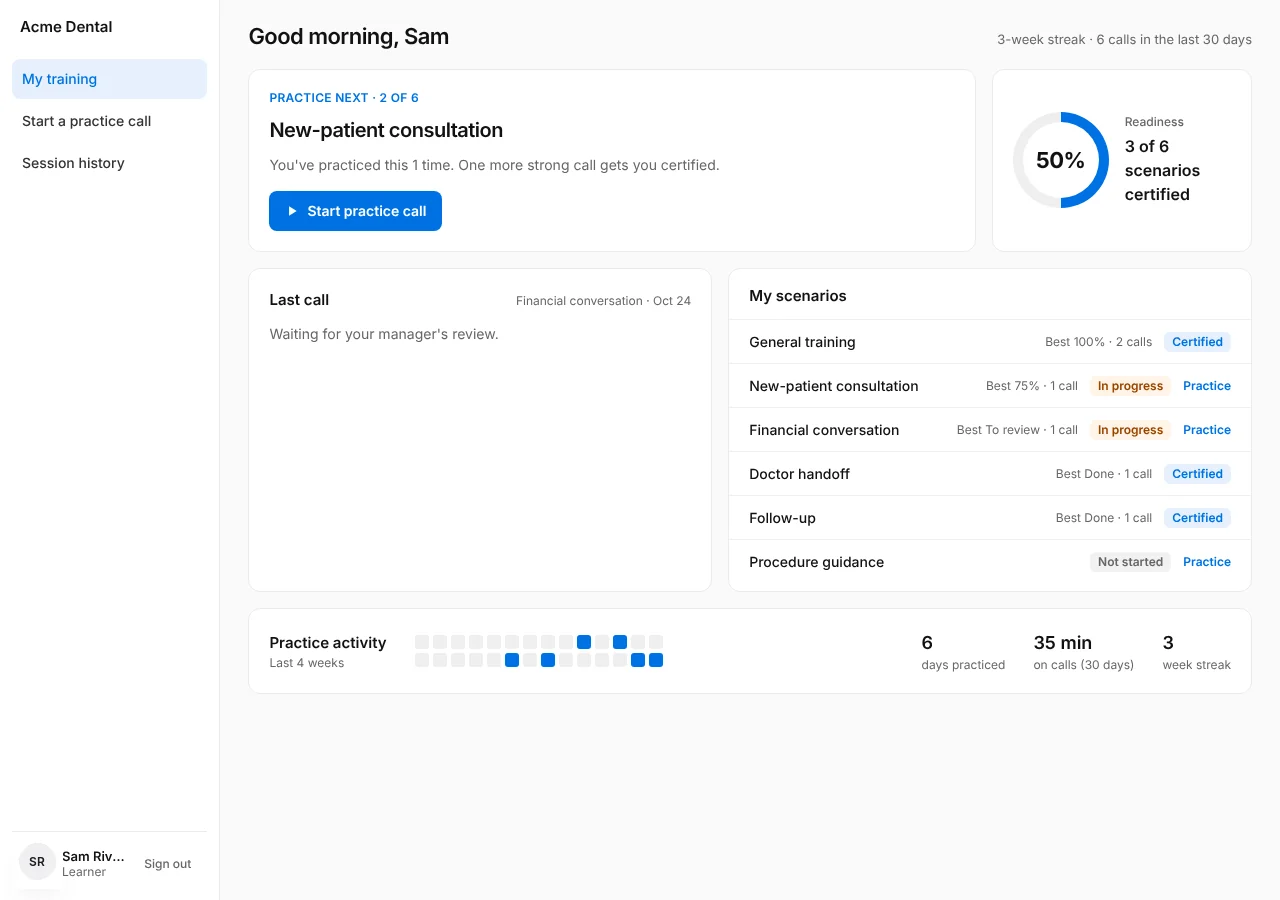Click Certified badge for Follow-up
1280x900 pixels.
pyautogui.click(x=1197, y=518)
